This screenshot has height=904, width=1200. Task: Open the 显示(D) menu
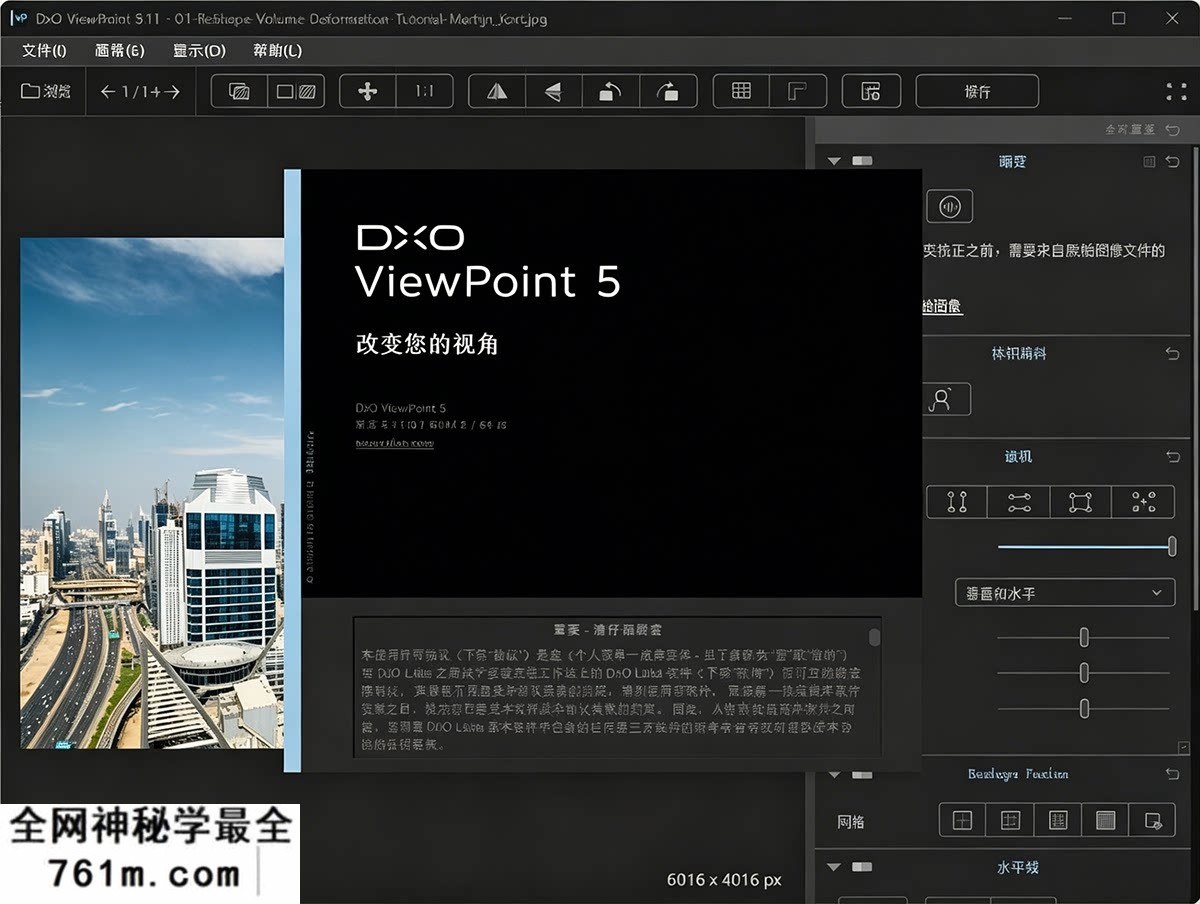[199, 50]
